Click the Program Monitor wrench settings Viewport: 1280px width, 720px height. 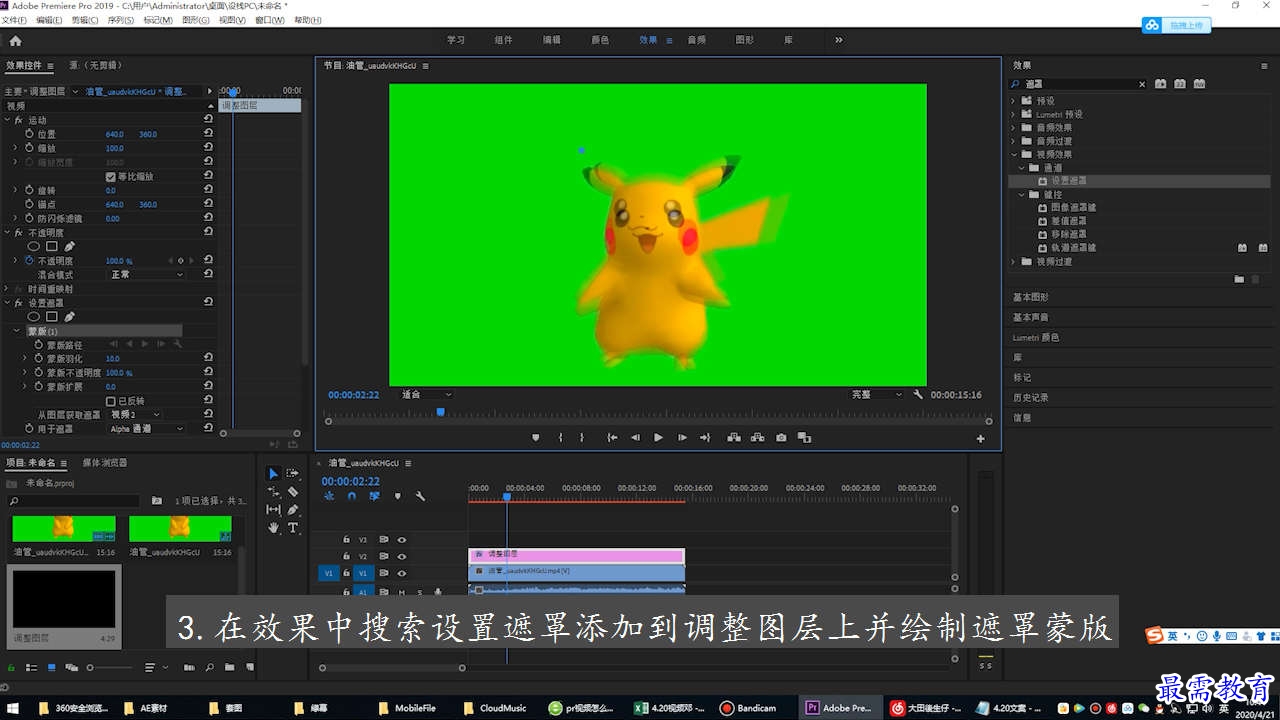tap(918, 395)
